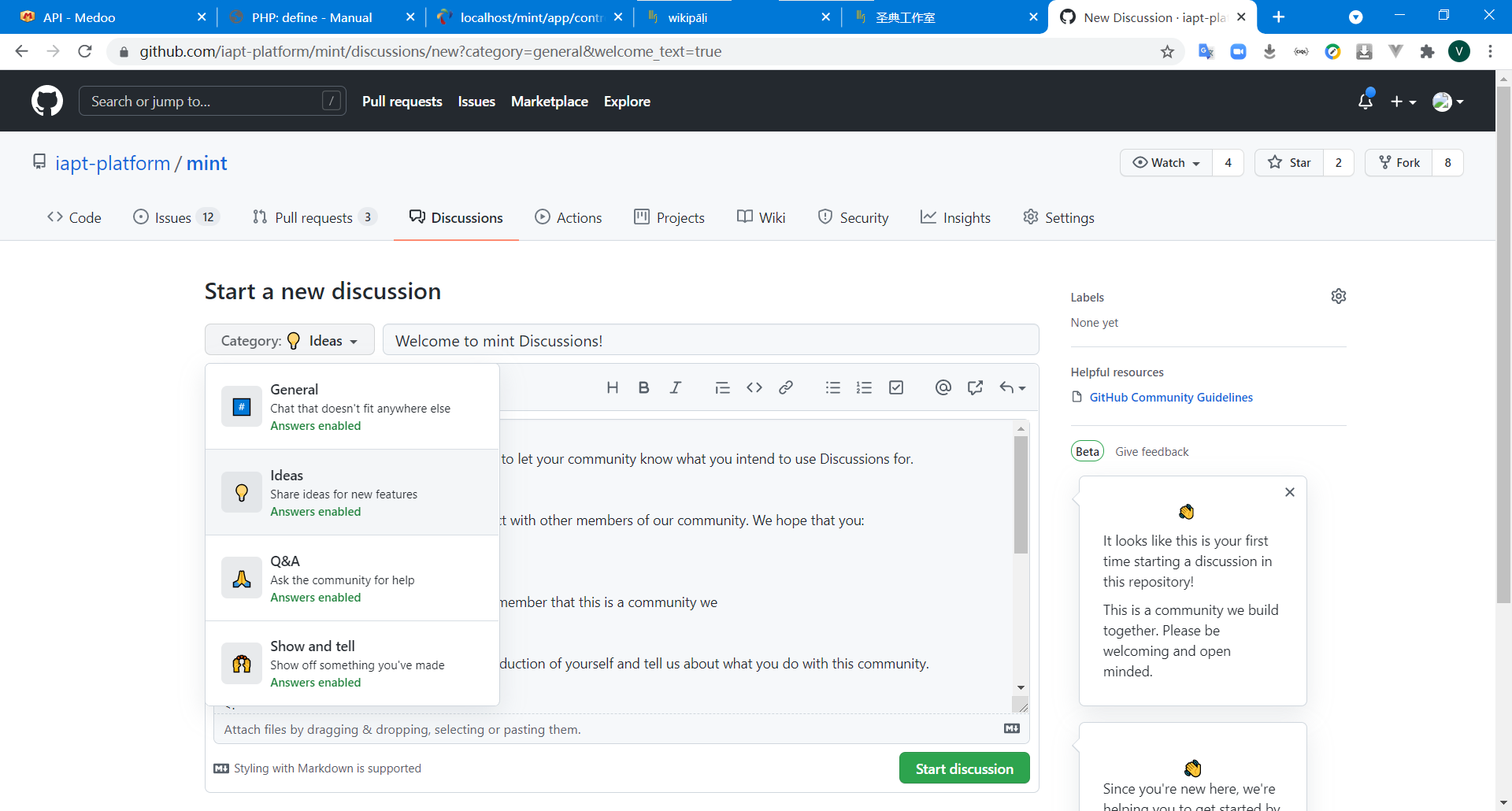Viewport: 1512px width, 811px height.
Task: Click the Start discussion button
Action: pos(964,768)
